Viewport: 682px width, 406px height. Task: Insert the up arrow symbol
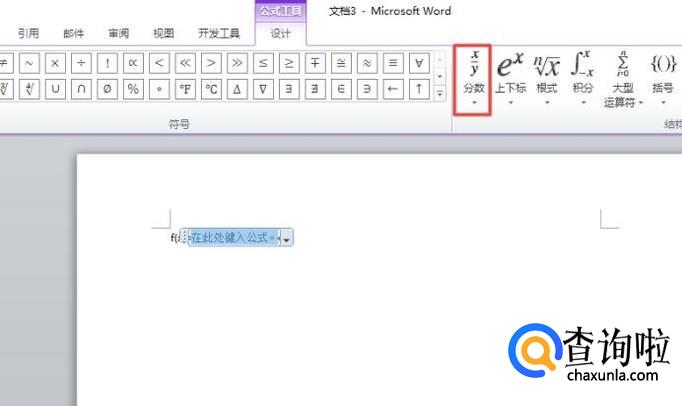point(419,89)
